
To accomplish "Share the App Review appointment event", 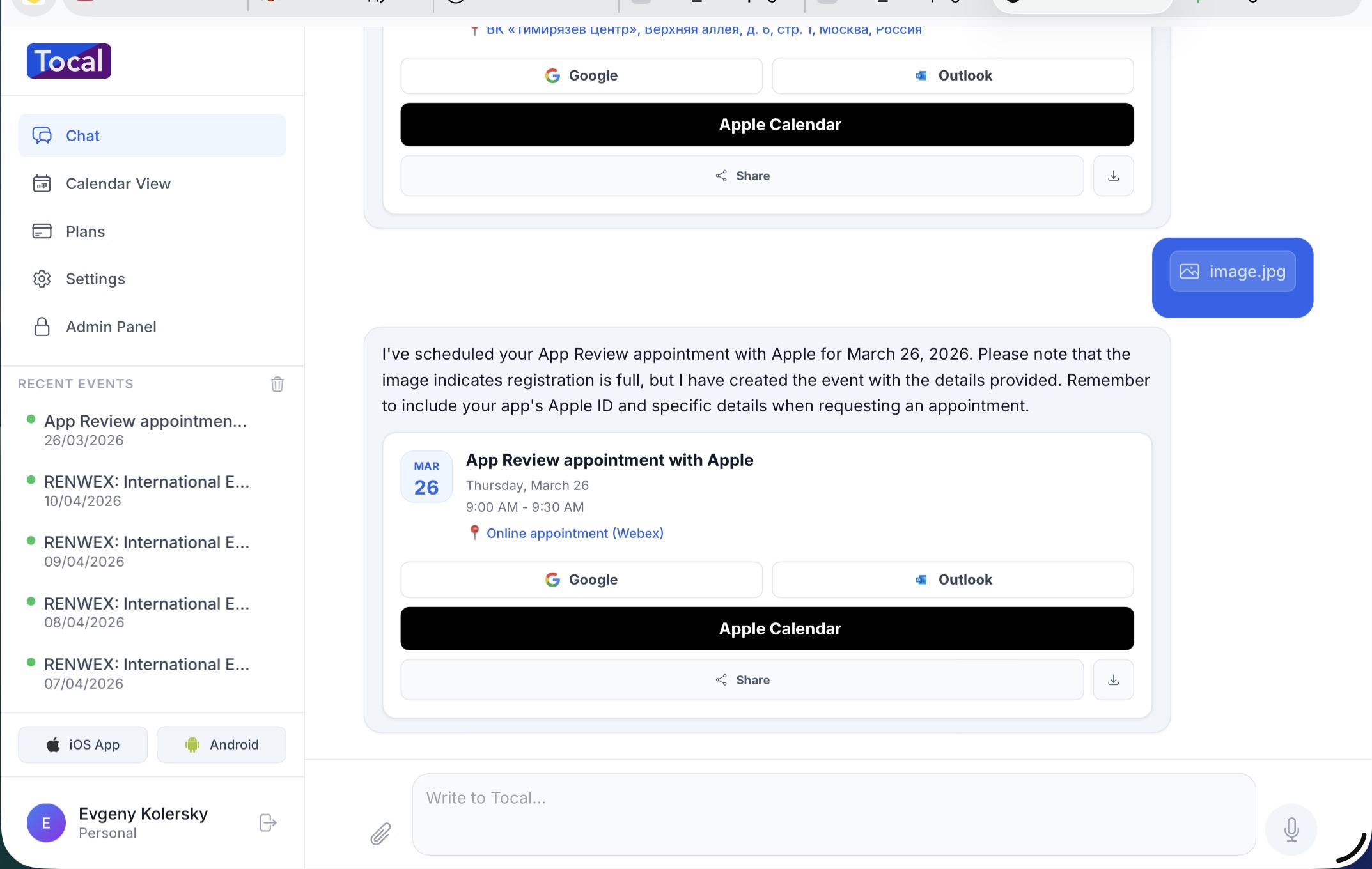I will point(742,680).
